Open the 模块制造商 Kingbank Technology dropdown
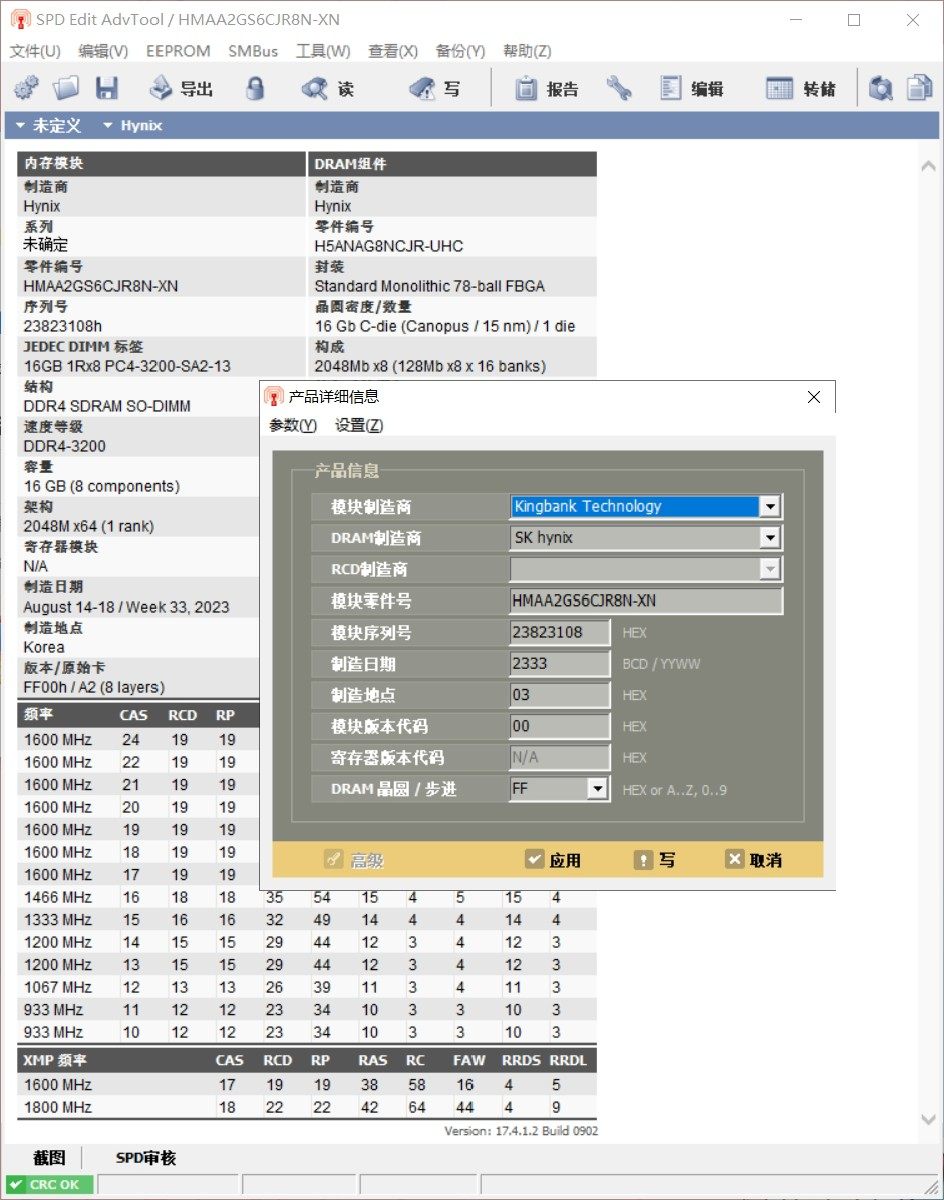944x1200 pixels. (x=769, y=507)
